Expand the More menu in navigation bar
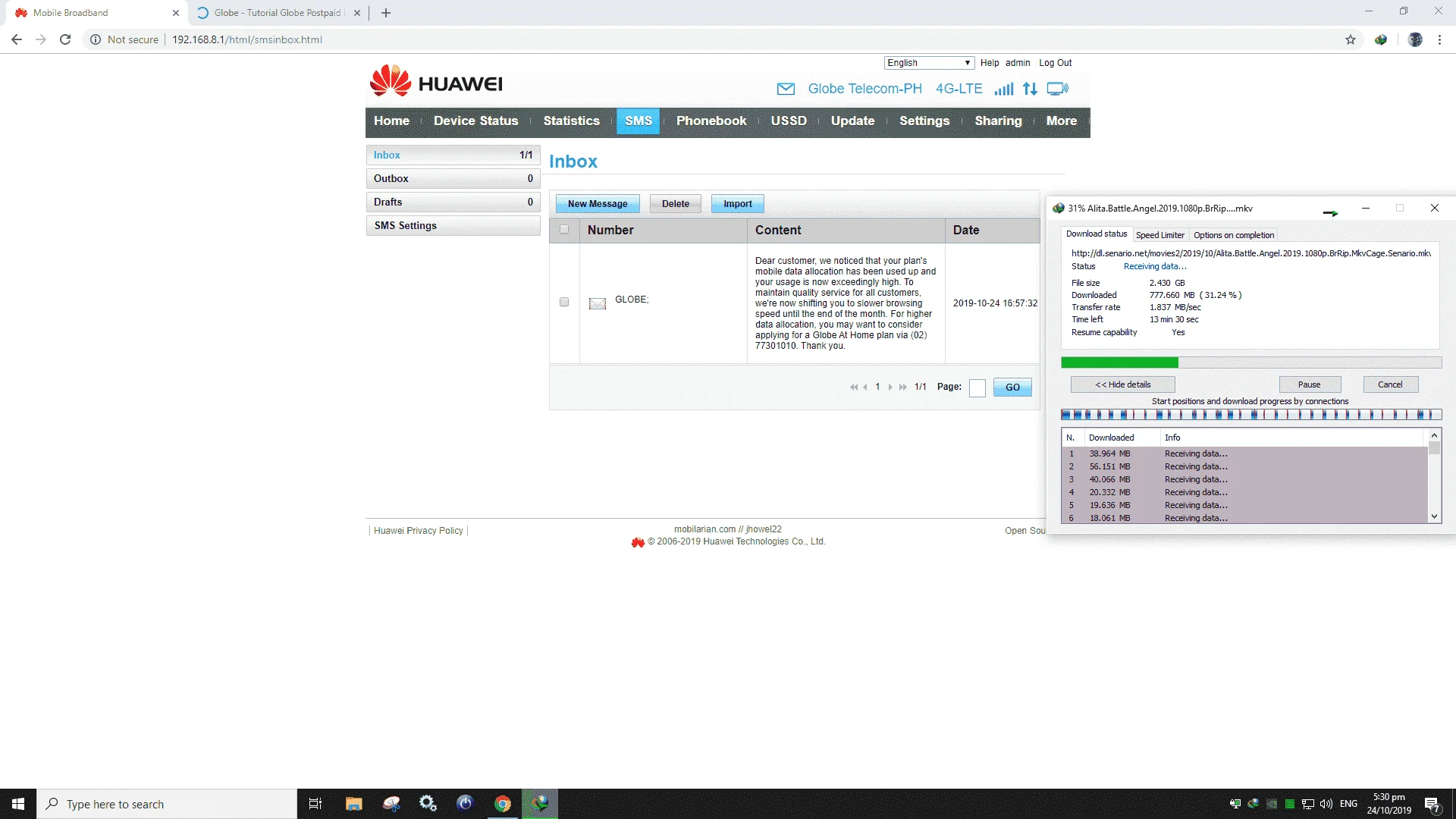 (1062, 121)
